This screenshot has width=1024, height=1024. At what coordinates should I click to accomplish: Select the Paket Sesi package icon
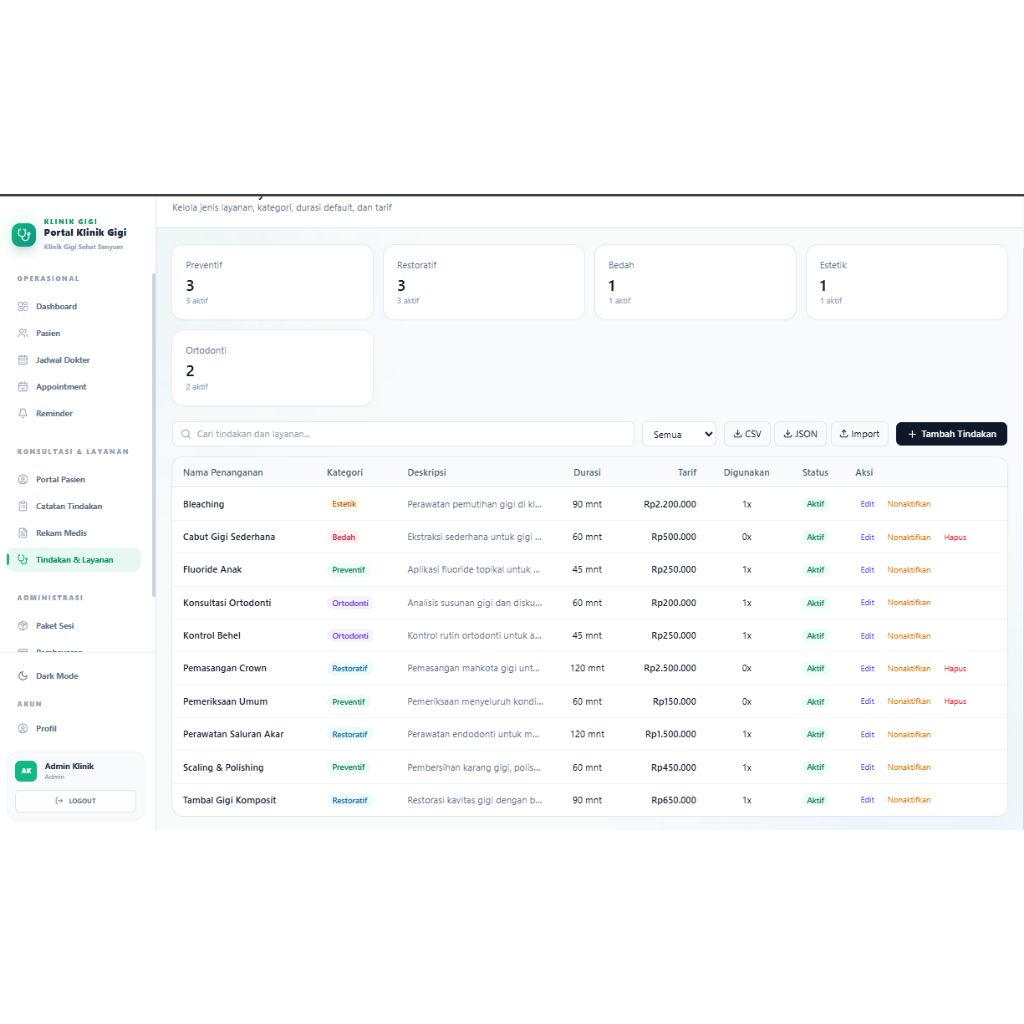tap(23, 626)
